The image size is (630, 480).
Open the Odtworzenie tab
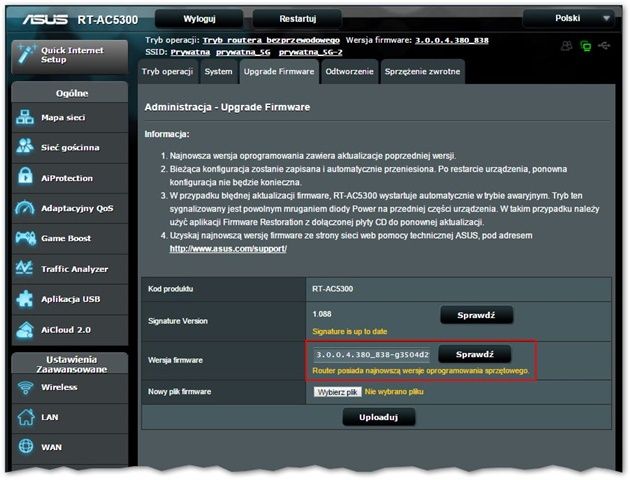coord(349,71)
